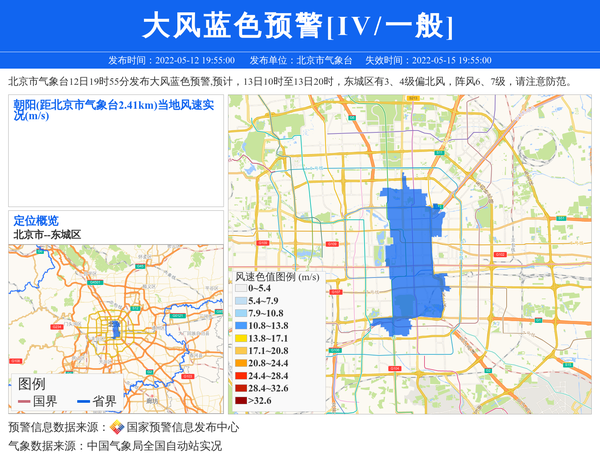Image resolution: width=600 pixels, height=471 pixels.
Task: Click the 北京市--东城区 location label
Action: tap(47, 235)
